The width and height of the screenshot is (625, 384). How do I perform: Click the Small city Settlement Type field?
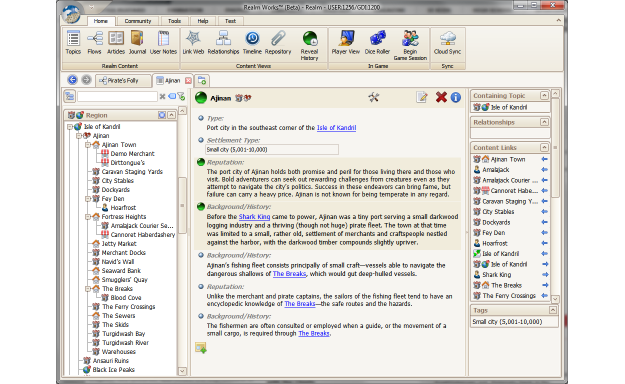point(272,150)
